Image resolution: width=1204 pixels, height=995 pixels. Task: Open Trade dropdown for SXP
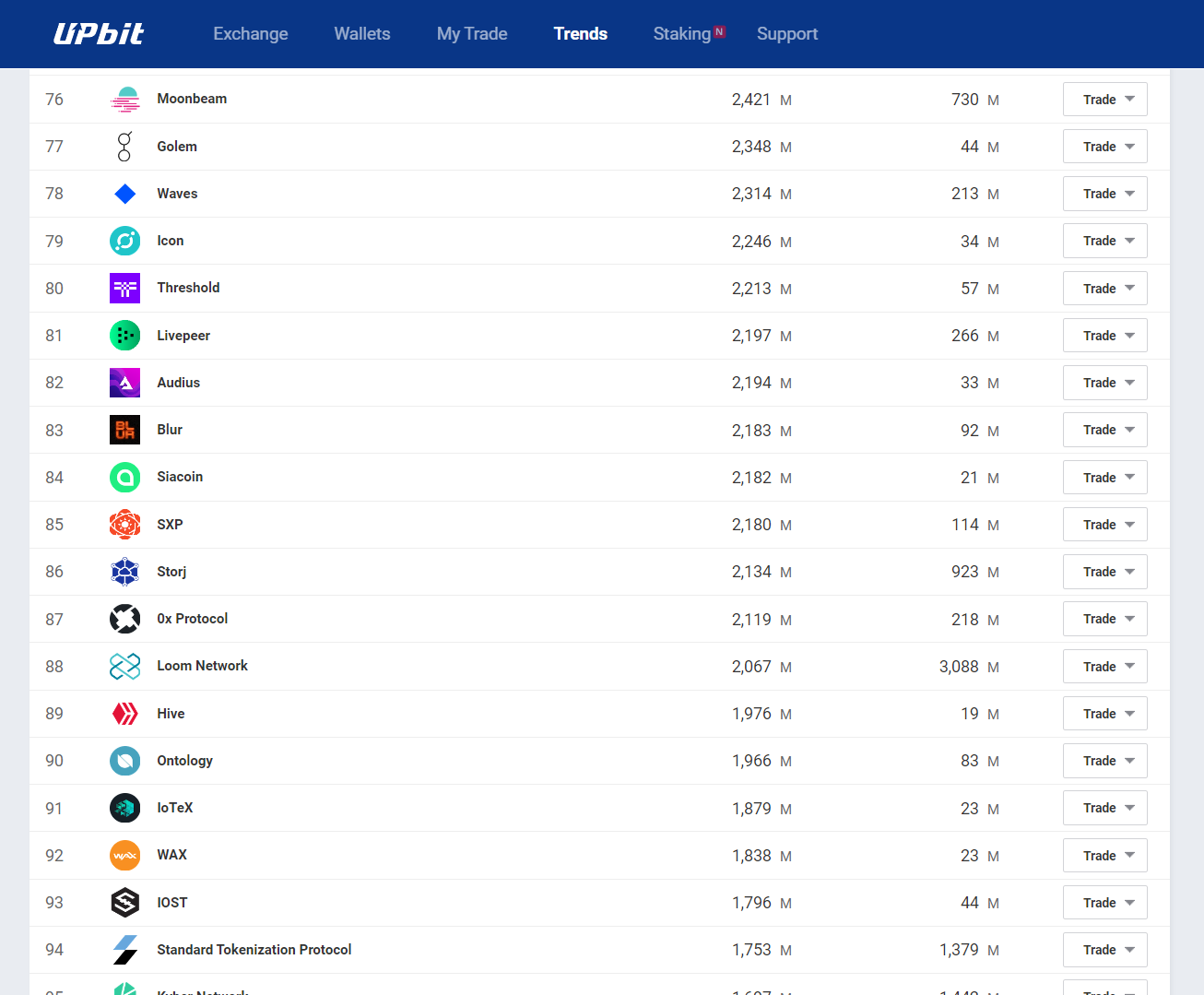1105,525
